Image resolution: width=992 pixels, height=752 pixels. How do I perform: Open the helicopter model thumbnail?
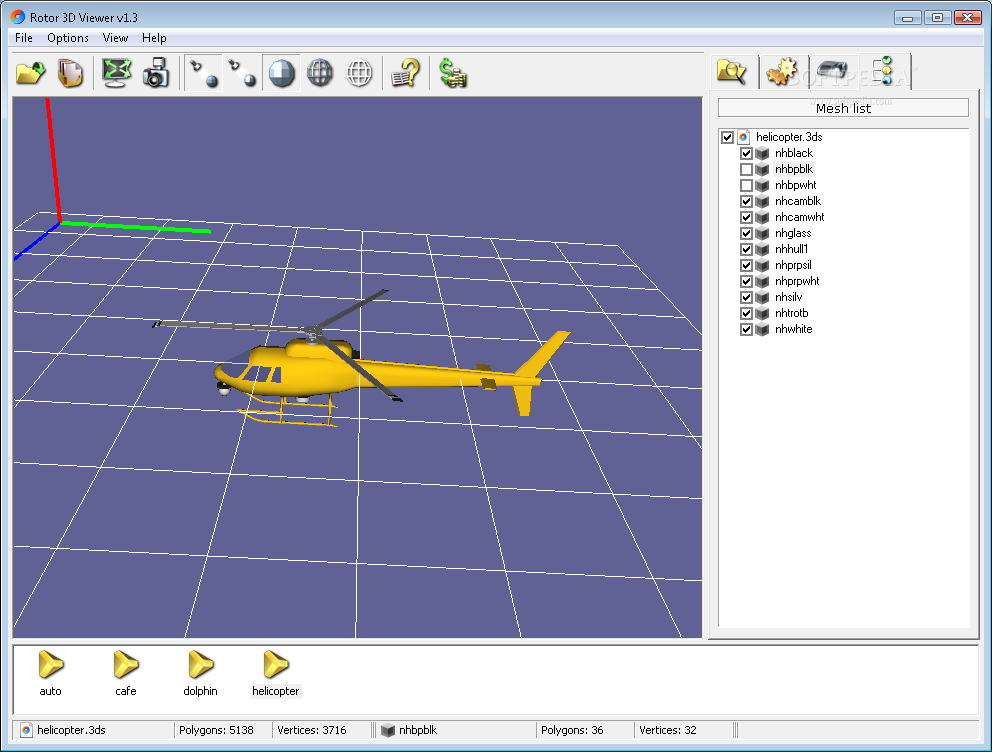click(x=275, y=673)
